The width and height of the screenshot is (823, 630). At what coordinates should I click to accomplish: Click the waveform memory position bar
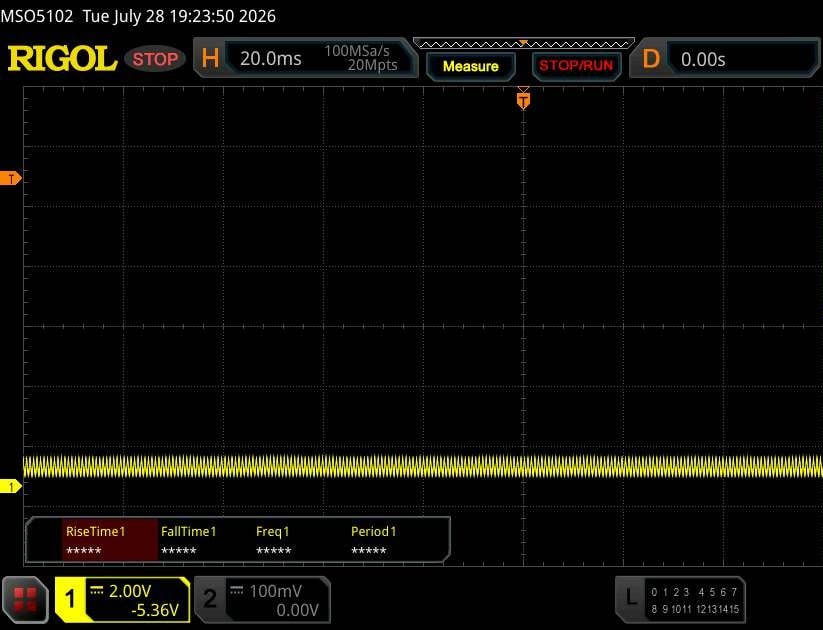tap(524, 44)
